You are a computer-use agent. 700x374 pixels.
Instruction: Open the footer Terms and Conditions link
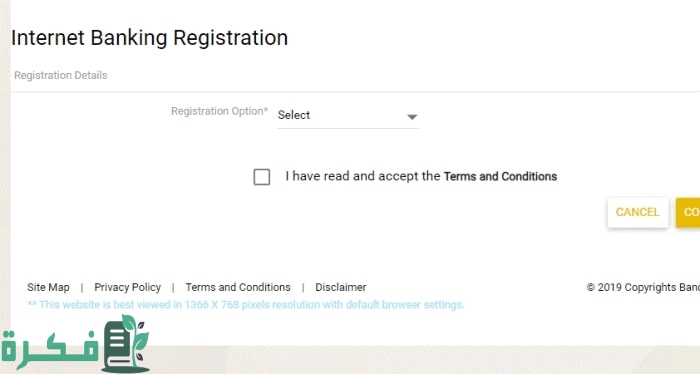238,287
